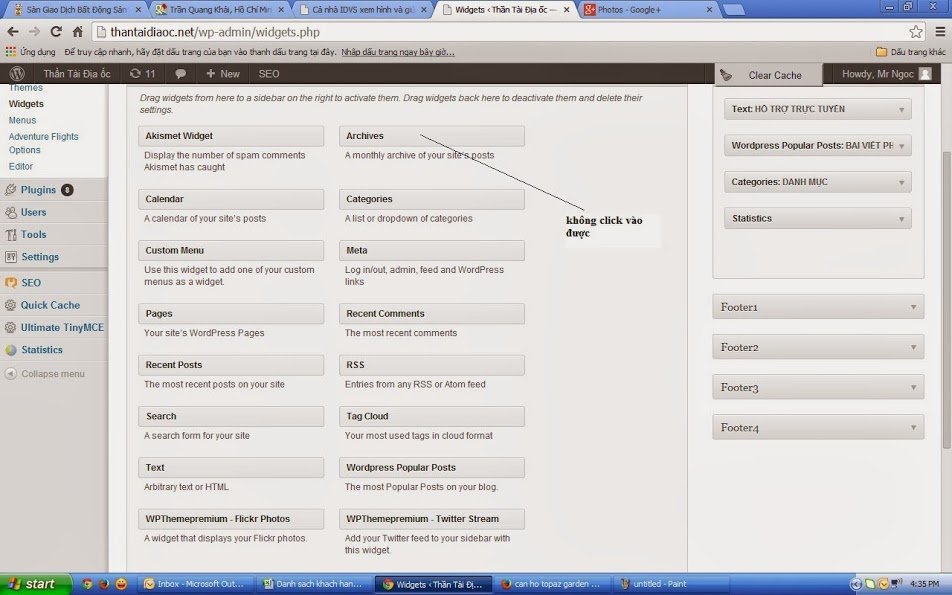Select the Archives available widget
This screenshot has height=595, width=952.
pyautogui.click(x=432, y=136)
